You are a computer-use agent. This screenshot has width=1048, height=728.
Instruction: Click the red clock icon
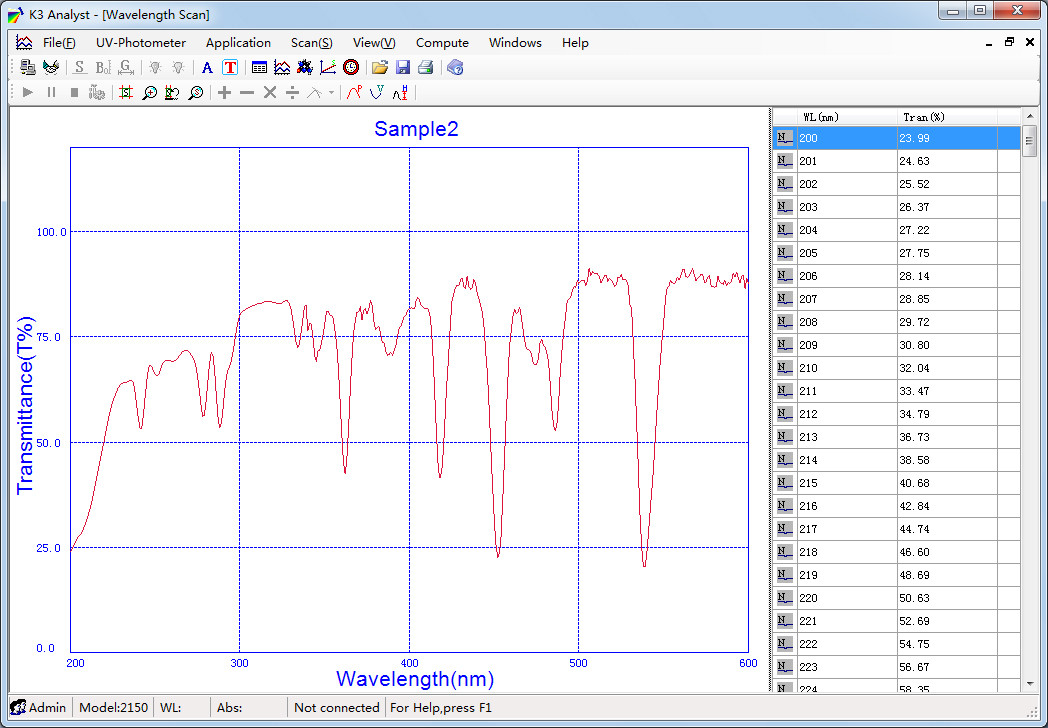pos(351,68)
